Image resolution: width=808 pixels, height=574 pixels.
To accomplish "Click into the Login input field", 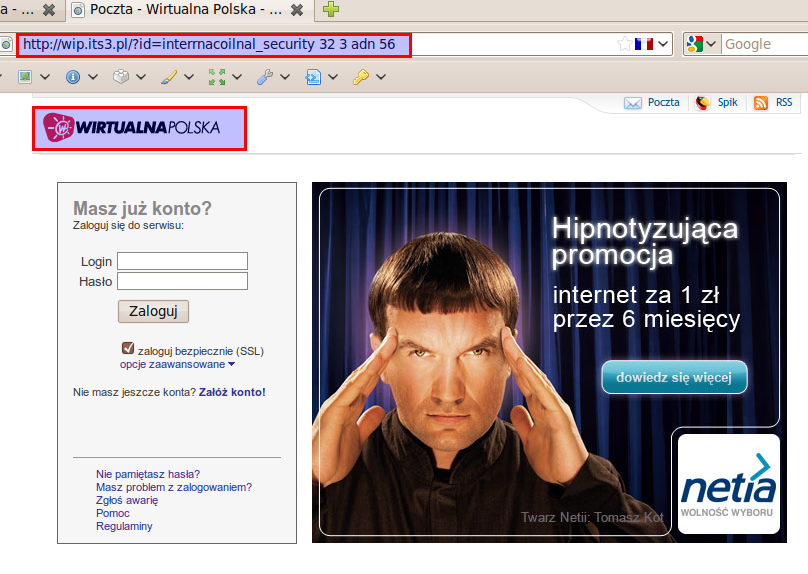I will coord(182,261).
